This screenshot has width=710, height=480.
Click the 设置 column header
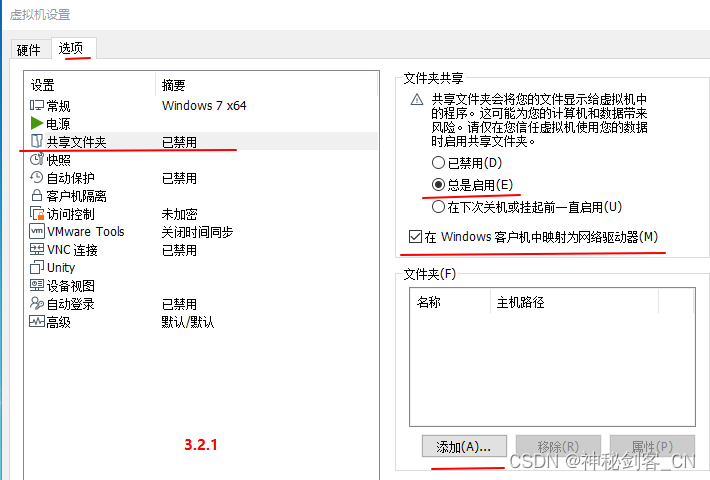click(x=43, y=85)
